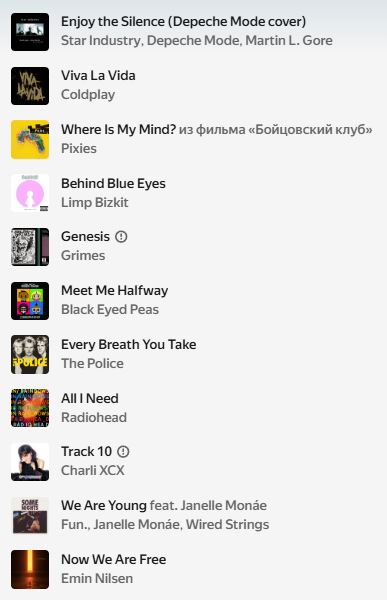Click the track title Where Is My Mind?

(119, 129)
